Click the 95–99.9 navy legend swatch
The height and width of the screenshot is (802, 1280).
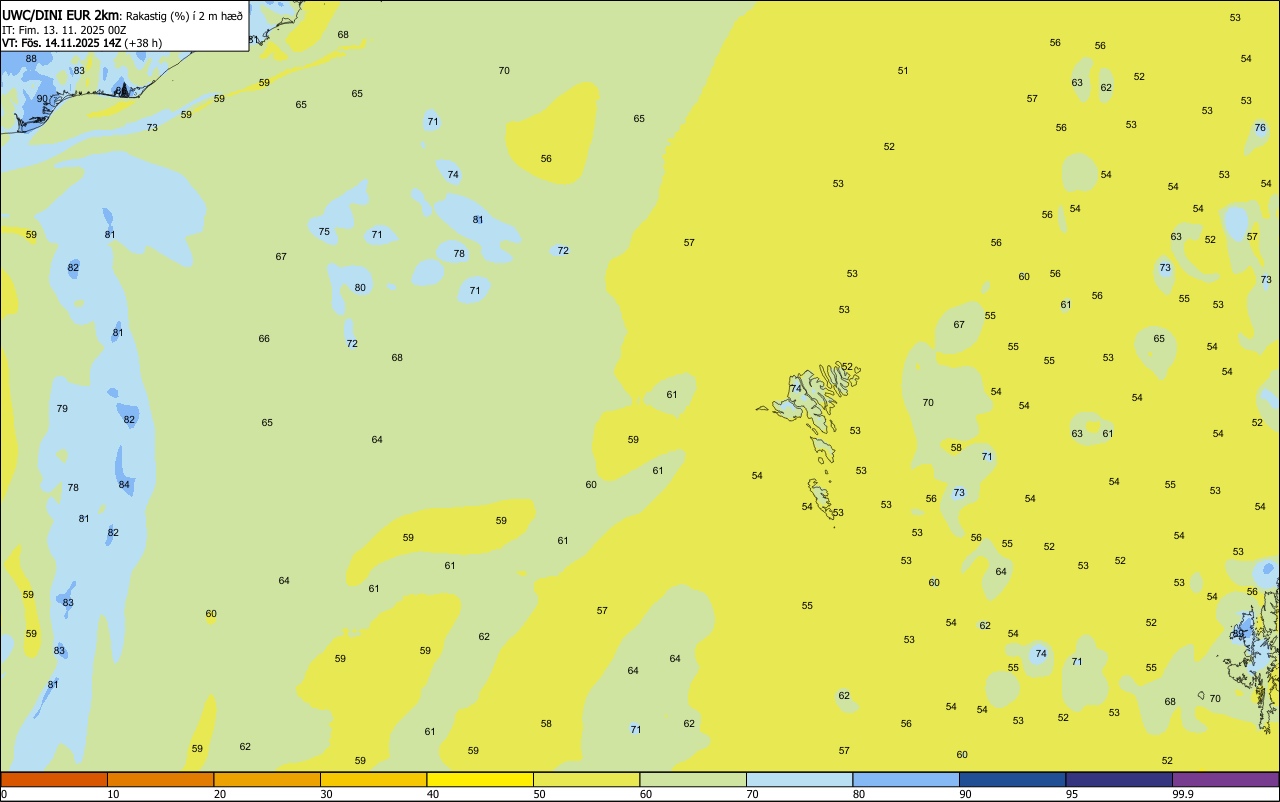[x=1119, y=779]
